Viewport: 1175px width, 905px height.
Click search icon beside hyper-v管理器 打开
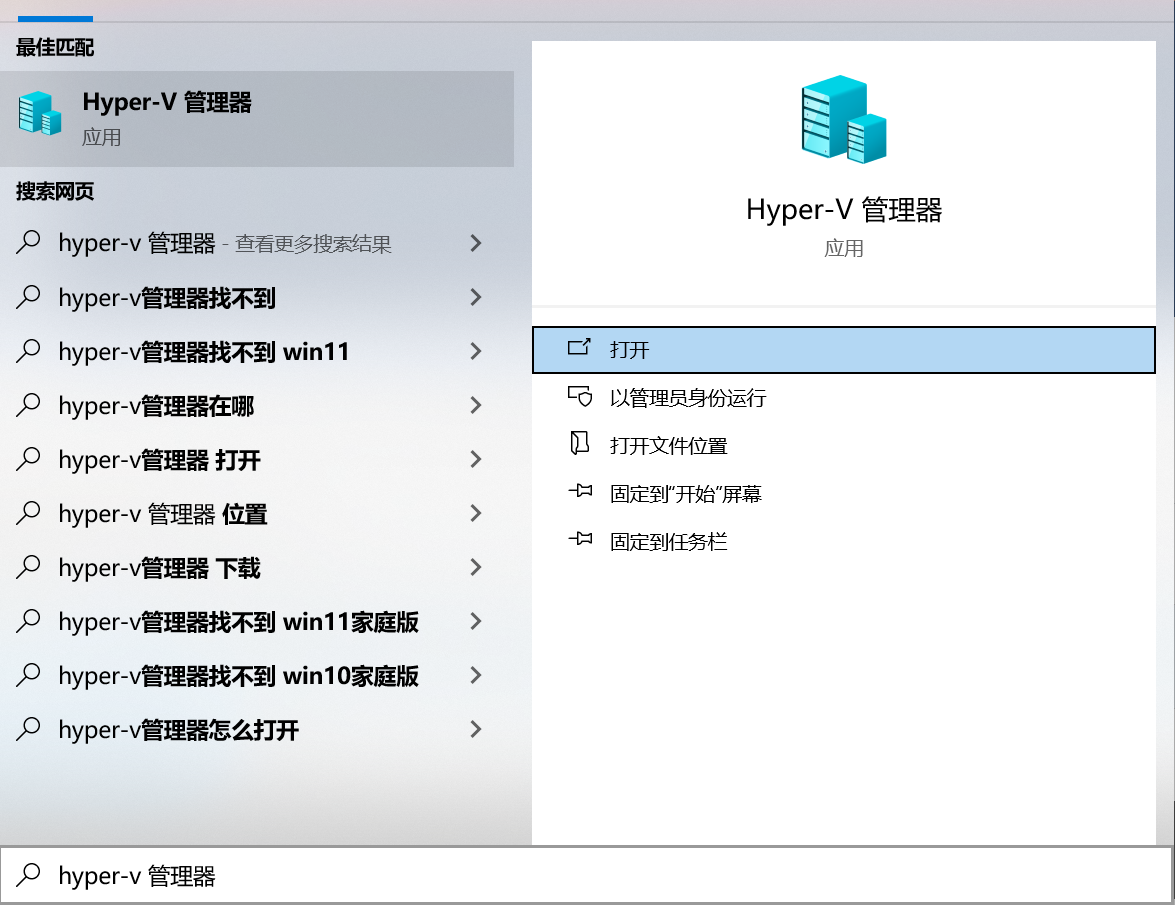tap(28, 458)
